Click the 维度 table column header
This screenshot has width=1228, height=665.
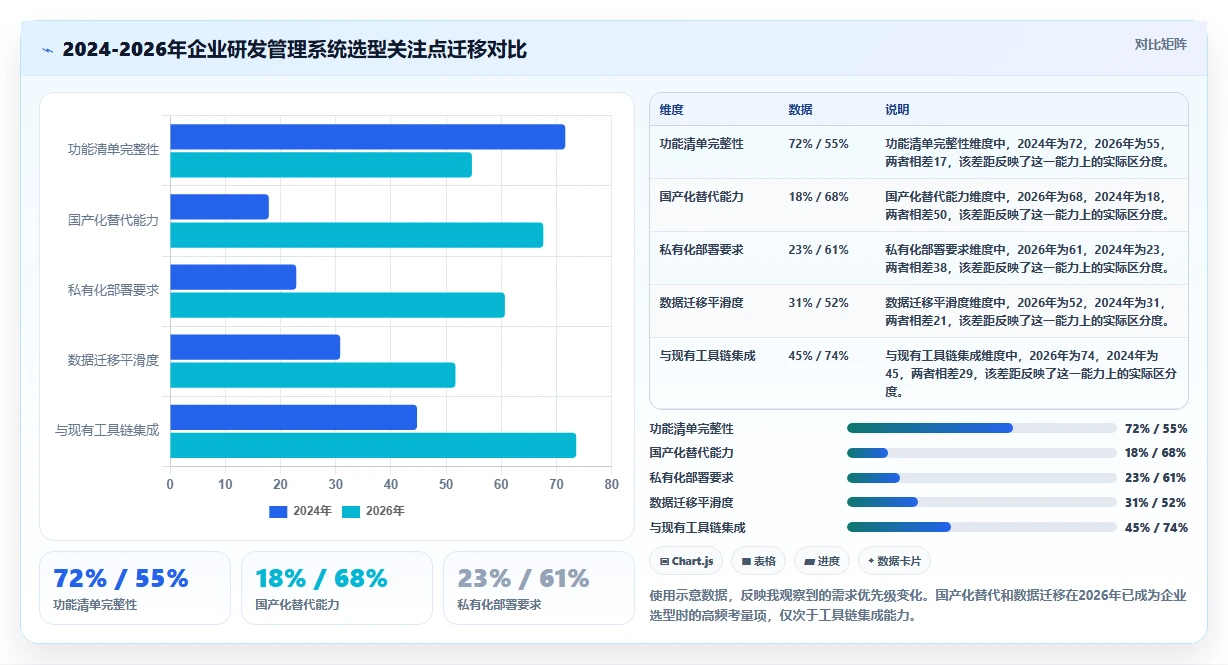(x=672, y=109)
